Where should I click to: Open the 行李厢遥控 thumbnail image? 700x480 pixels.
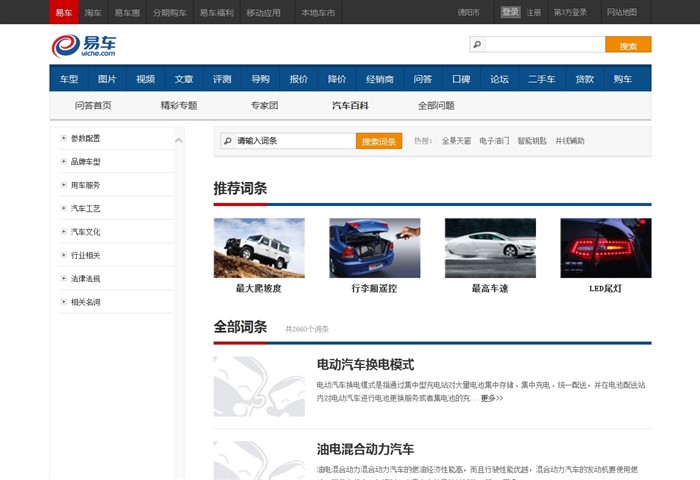375,248
